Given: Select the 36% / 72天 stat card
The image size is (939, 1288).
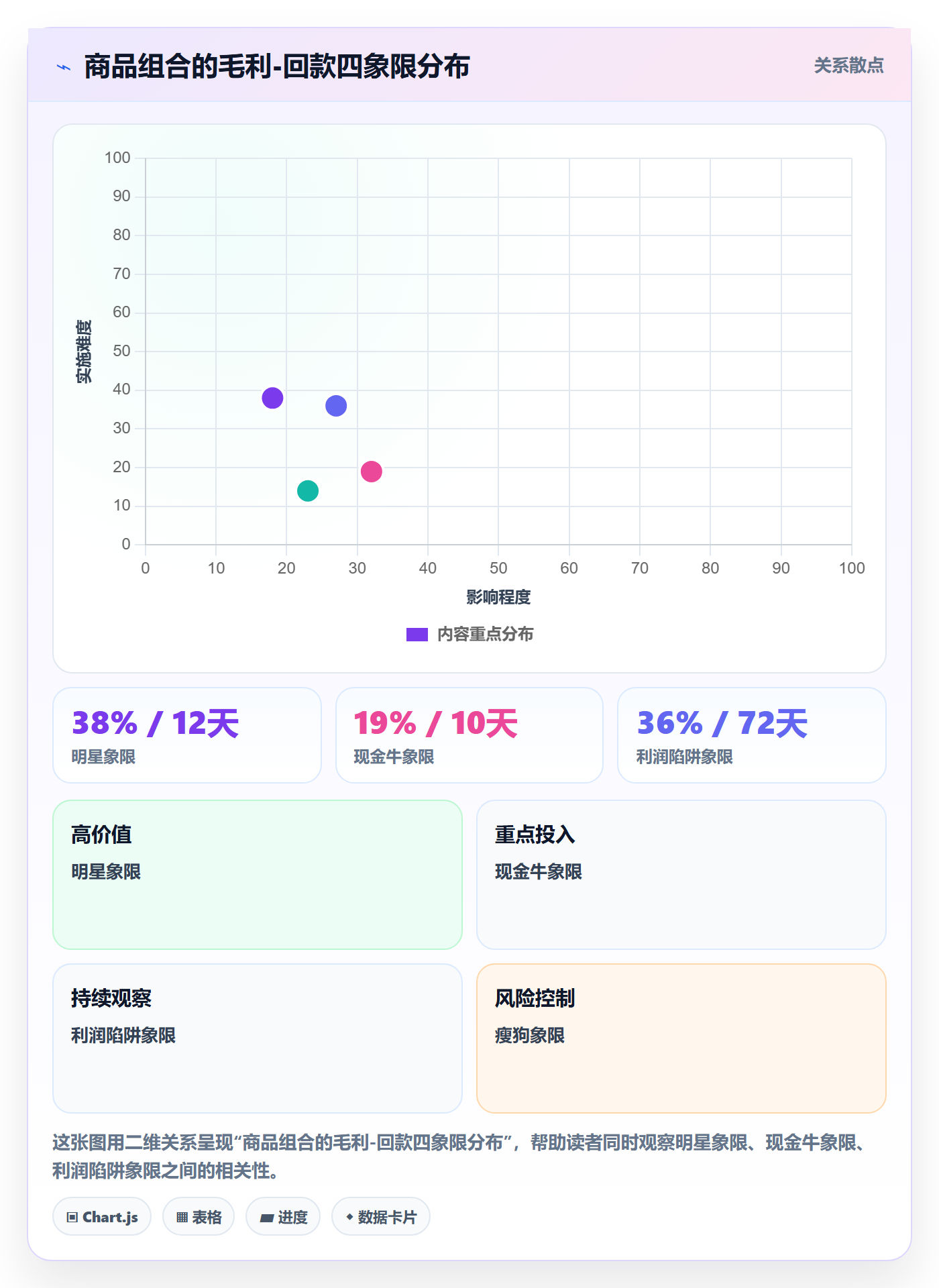Looking at the screenshot, I should point(752,735).
